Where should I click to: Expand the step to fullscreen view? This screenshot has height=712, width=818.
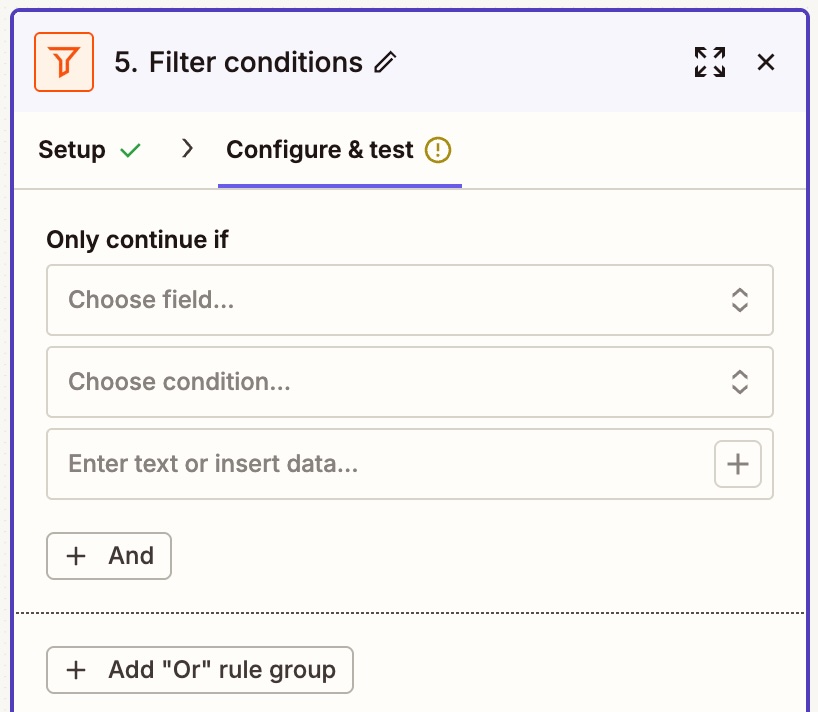(x=710, y=62)
